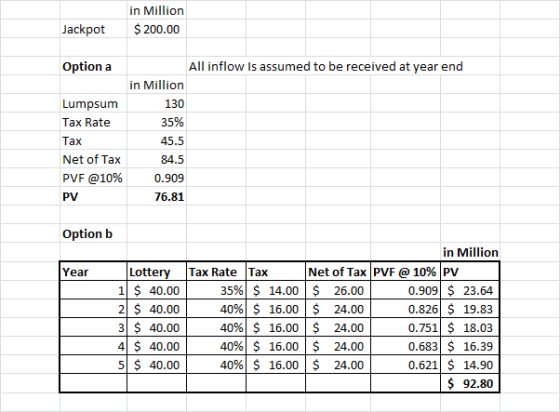This screenshot has height=412, width=560.
Task: Click the Net of Tax label in Option a
Action: (x=93, y=159)
